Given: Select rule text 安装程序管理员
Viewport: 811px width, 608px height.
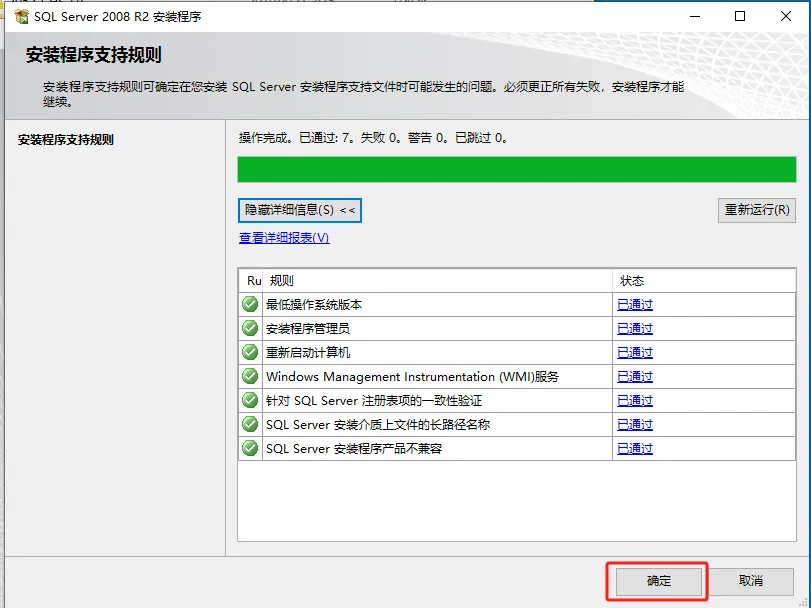Looking at the screenshot, I should tap(308, 328).
